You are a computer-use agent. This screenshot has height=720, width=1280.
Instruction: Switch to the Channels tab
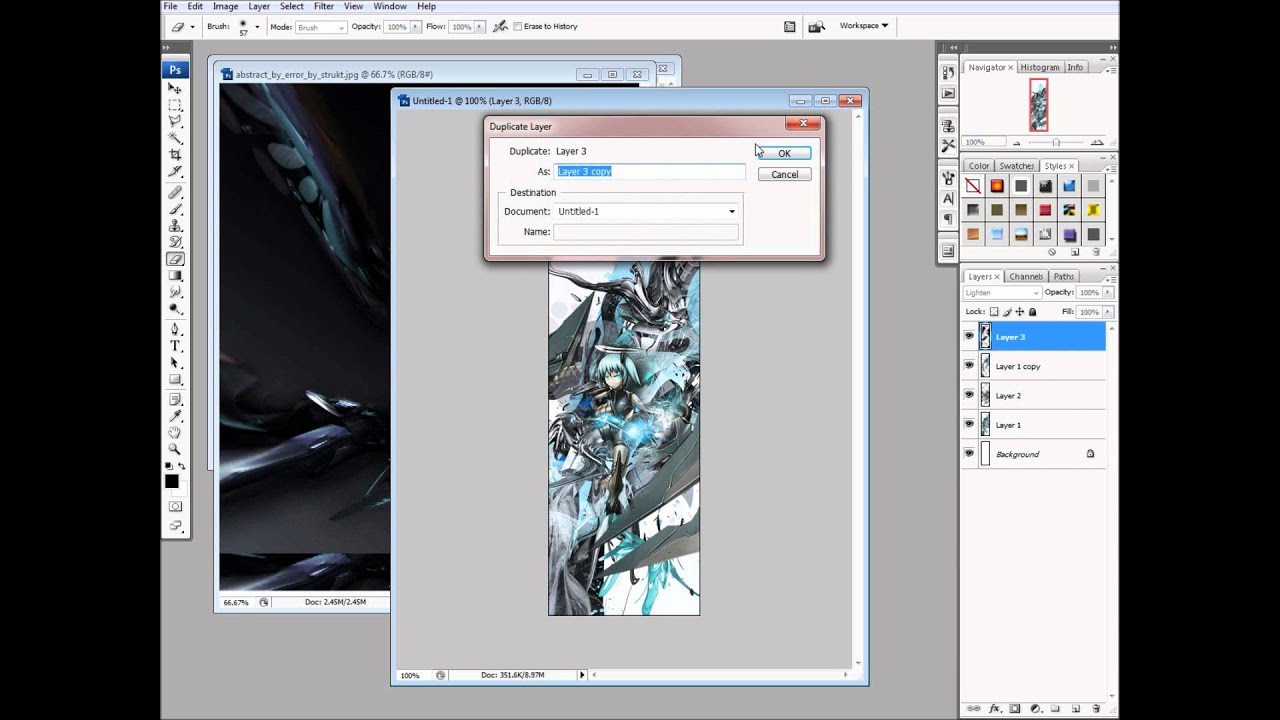(x=1026, y=276)
